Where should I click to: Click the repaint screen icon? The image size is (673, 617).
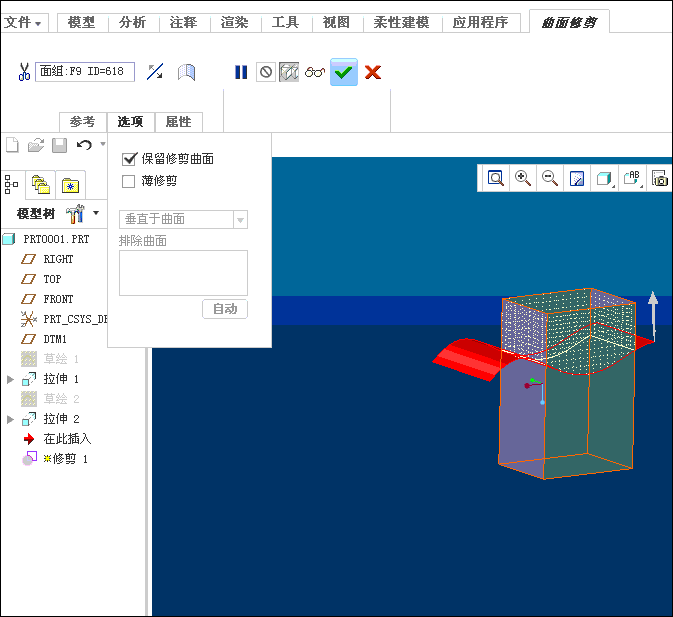point(576,178)
